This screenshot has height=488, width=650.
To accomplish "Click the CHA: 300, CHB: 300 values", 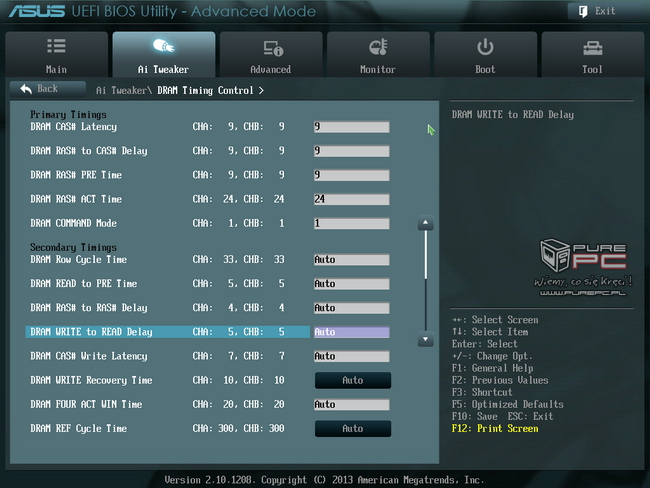I will click(x=239, y=428).
